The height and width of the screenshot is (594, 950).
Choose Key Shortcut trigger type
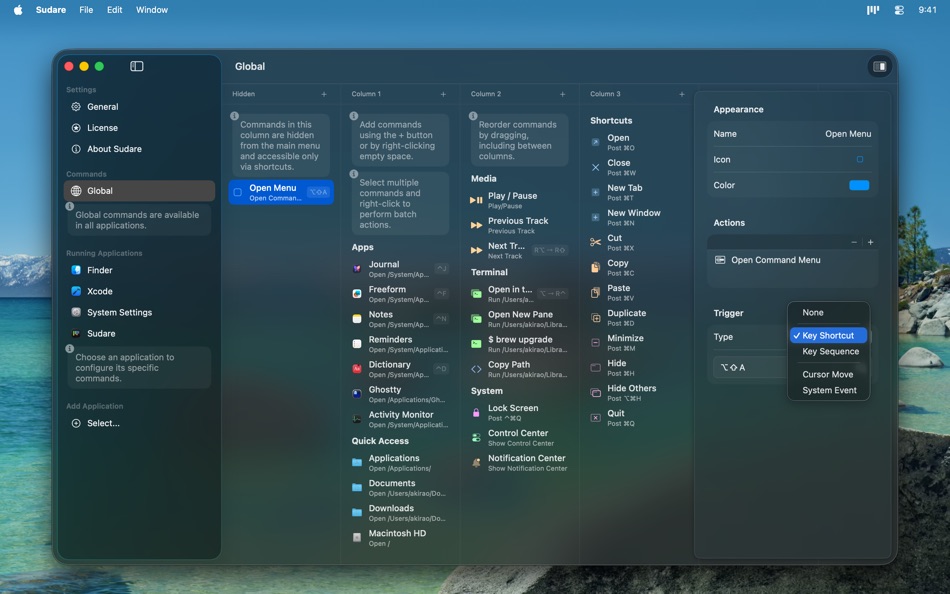[x=828, y=336]
